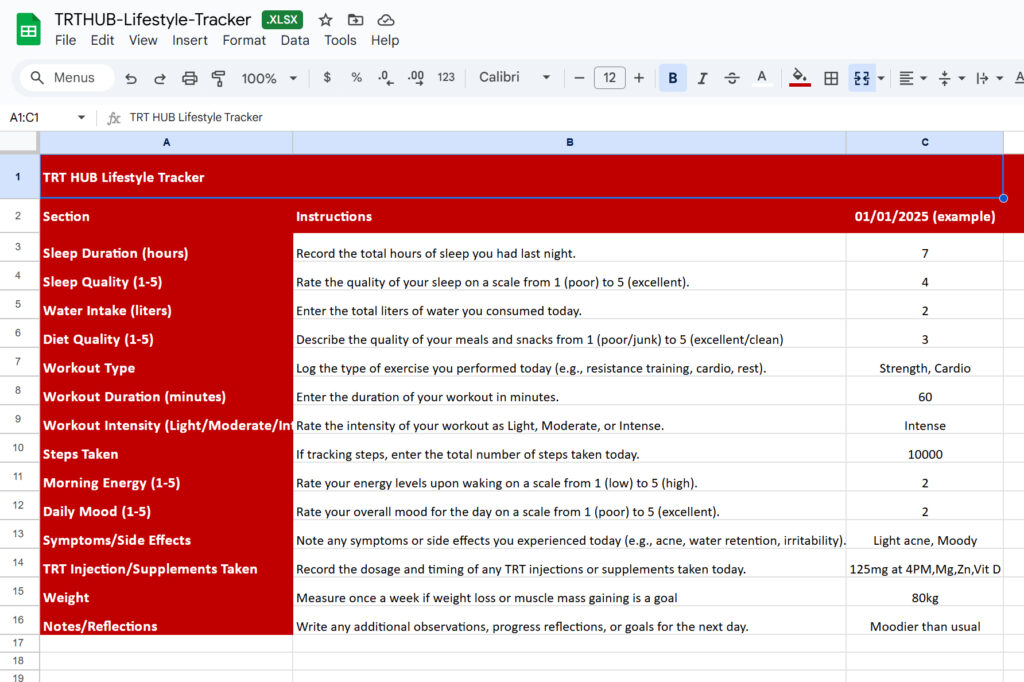Image resolution: width=1024 pixels, height=682 pixels.
Task: Open the fill color picker
Action: [x=800, y=78]
